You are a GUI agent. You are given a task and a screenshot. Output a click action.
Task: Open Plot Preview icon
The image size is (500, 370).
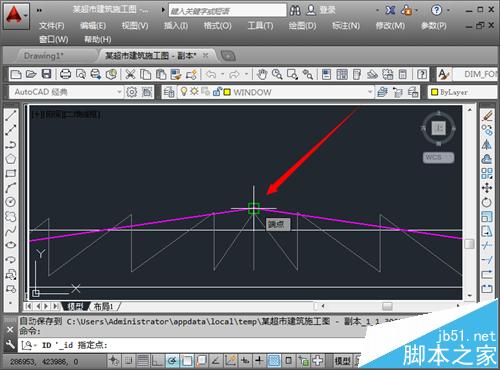tap(80, 74)
